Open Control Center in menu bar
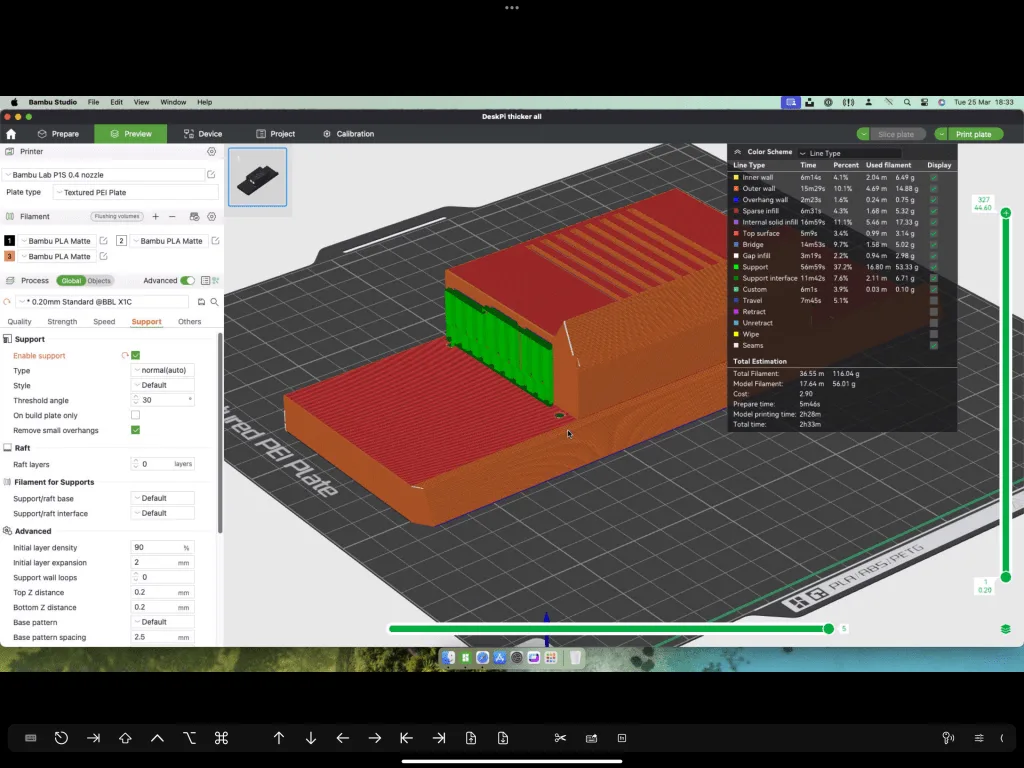 (924, 103)
